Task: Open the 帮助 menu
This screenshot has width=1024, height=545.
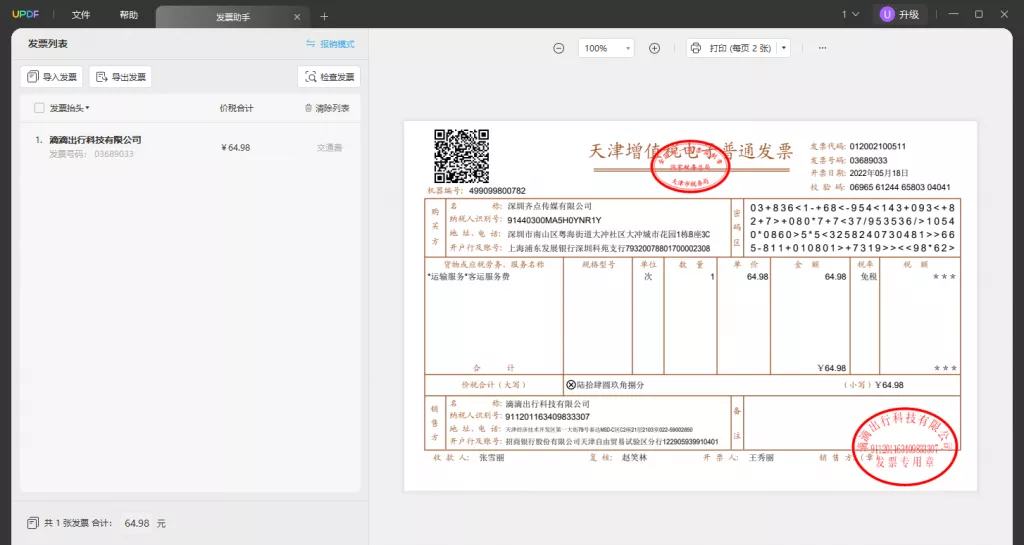Action: 129,15
